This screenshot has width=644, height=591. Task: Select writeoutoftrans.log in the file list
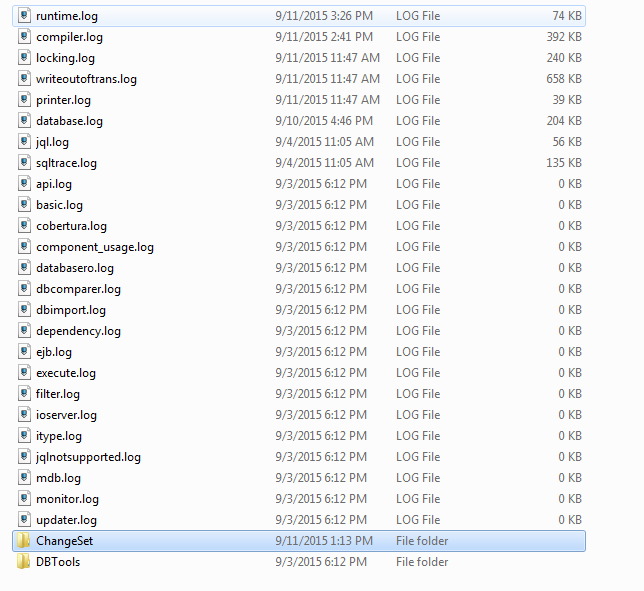[x=86, y=79]
